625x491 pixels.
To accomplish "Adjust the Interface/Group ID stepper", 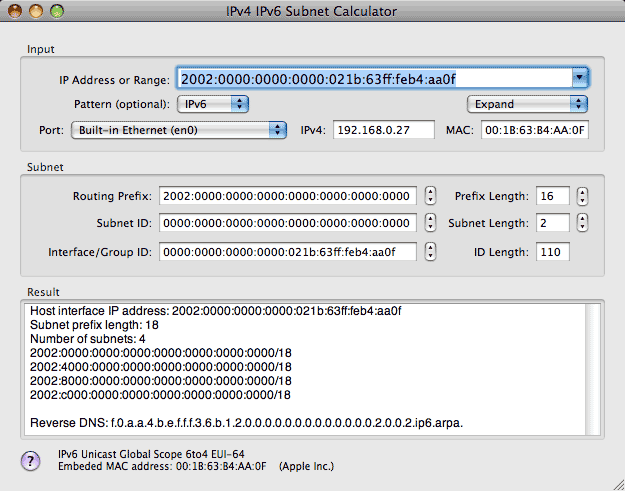I will click(430, 252).
